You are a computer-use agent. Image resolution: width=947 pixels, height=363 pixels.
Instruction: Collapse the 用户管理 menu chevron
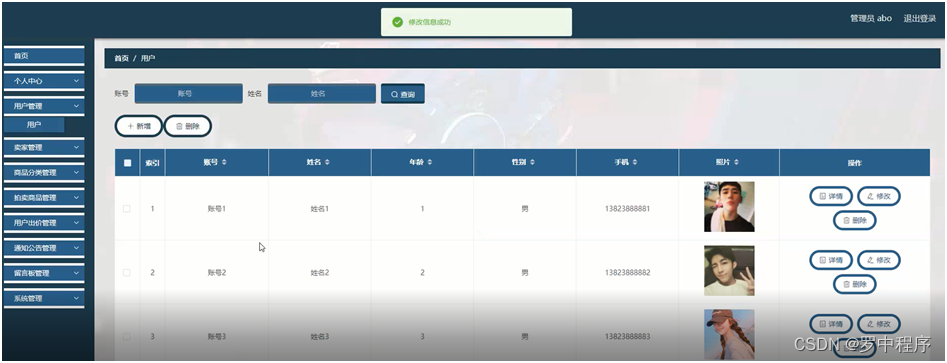tap(76, 106)
